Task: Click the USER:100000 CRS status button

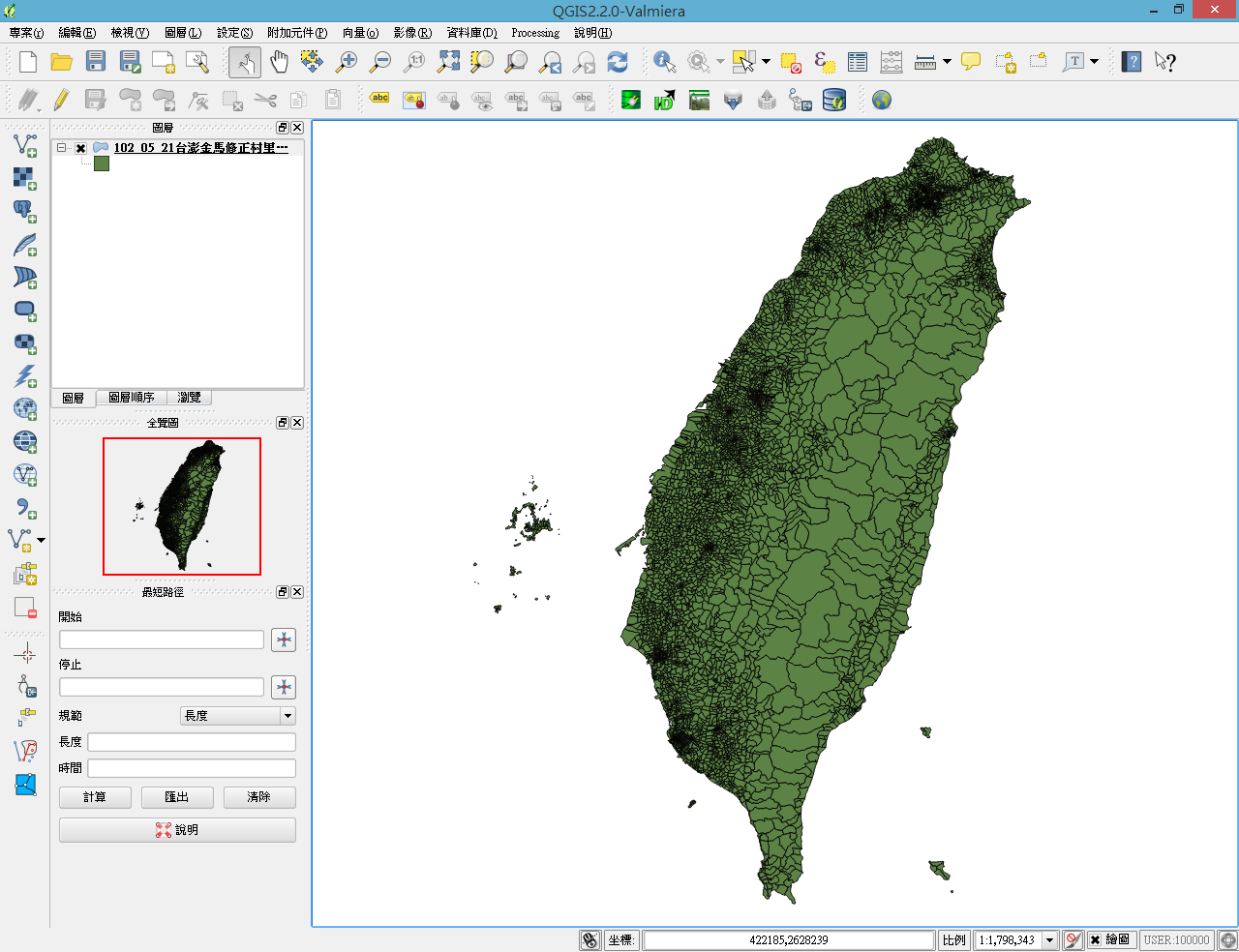Action: 1176,939
